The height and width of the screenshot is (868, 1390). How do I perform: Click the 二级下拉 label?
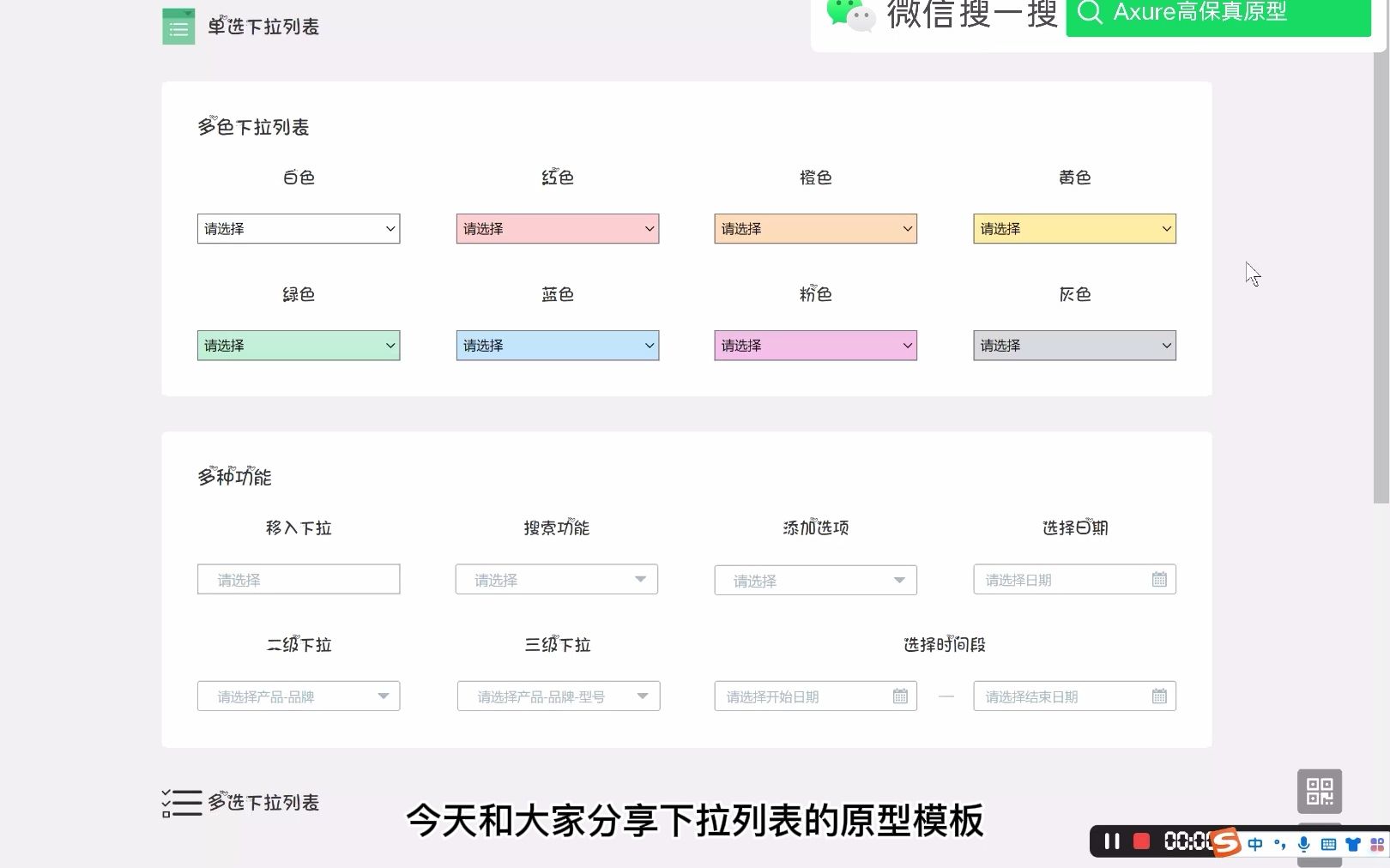click(299, 644)
